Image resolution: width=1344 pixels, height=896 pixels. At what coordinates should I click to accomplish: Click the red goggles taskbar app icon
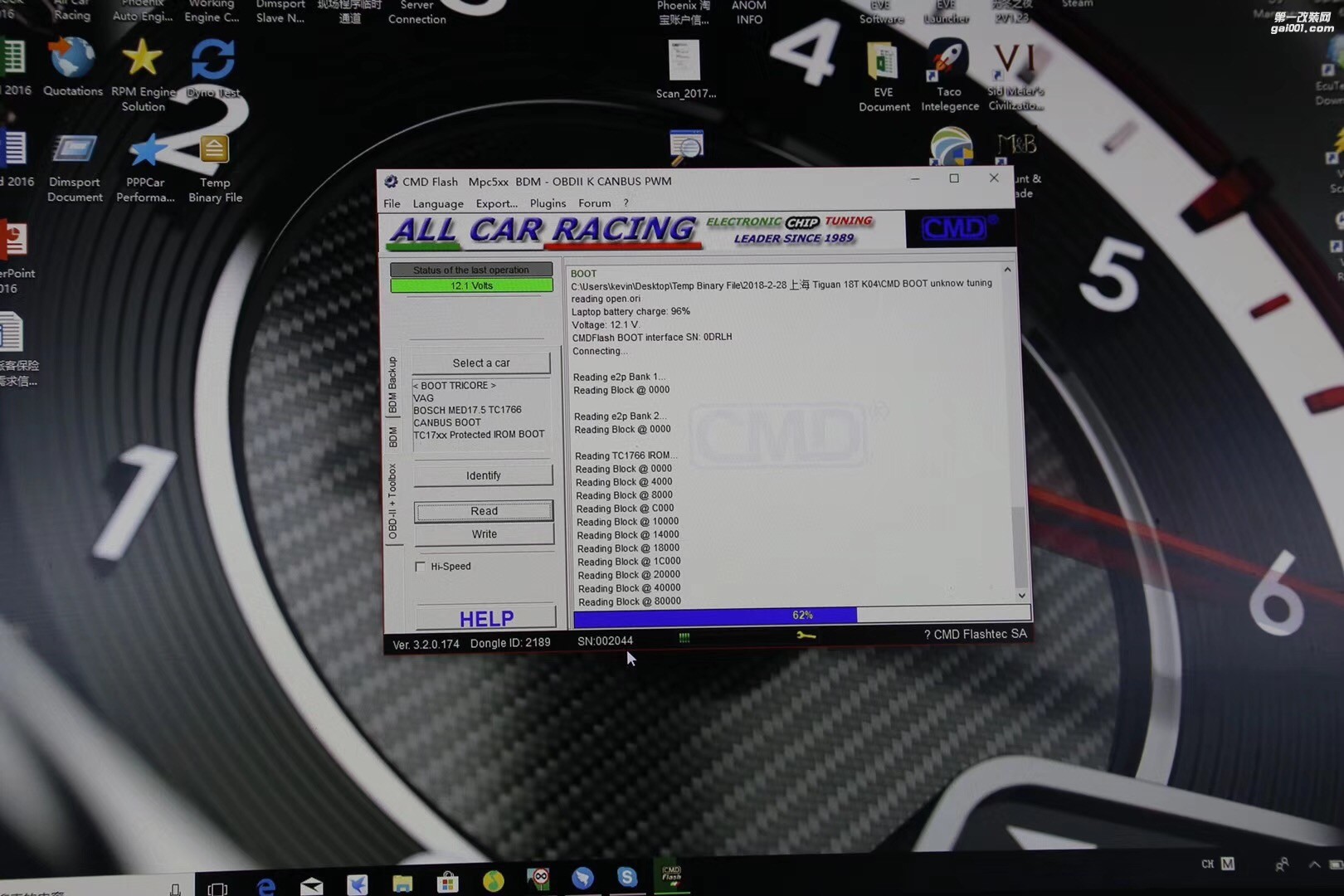[538, 879]
